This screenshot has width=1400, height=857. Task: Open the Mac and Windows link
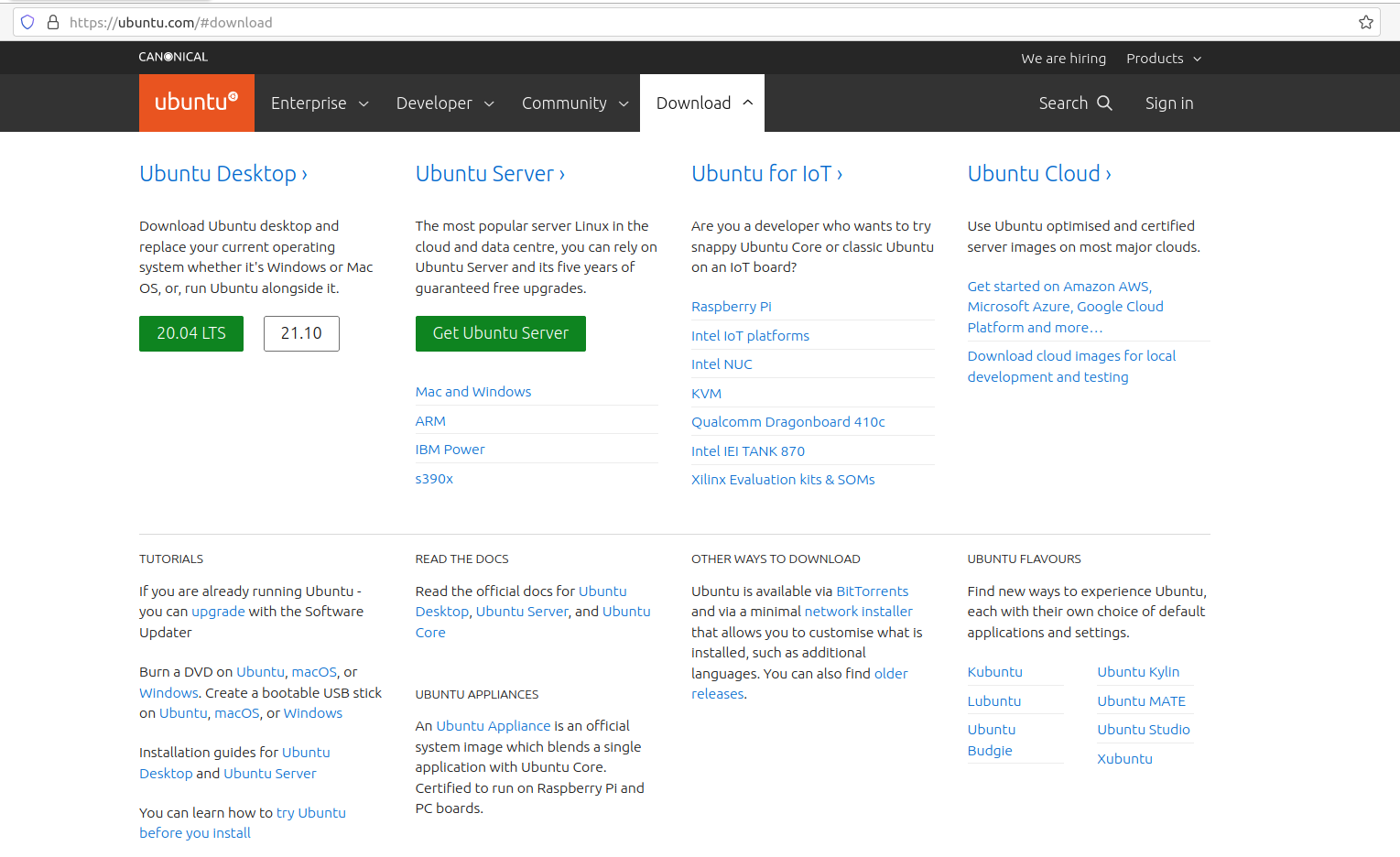point(473,392)
